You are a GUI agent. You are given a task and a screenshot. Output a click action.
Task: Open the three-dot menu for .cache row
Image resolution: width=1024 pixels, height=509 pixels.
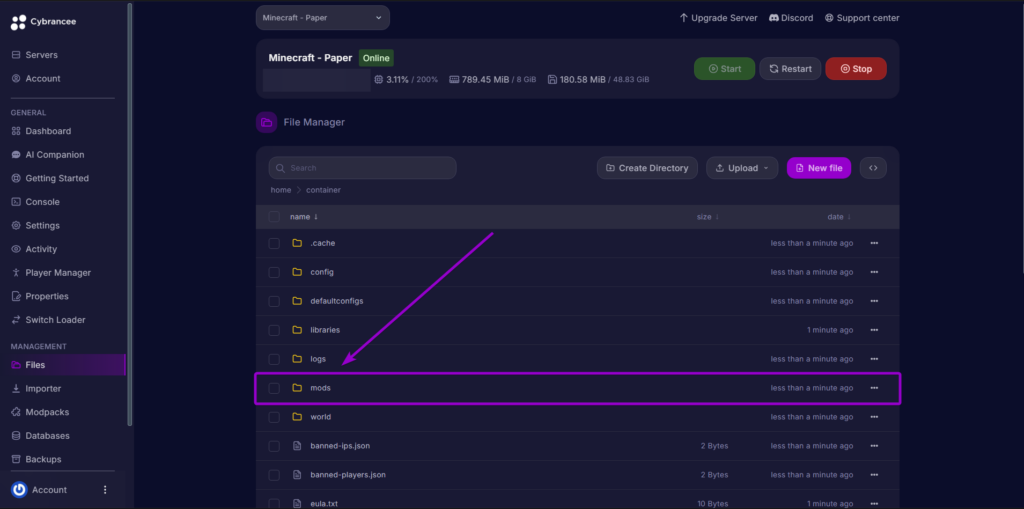point(874,243)
